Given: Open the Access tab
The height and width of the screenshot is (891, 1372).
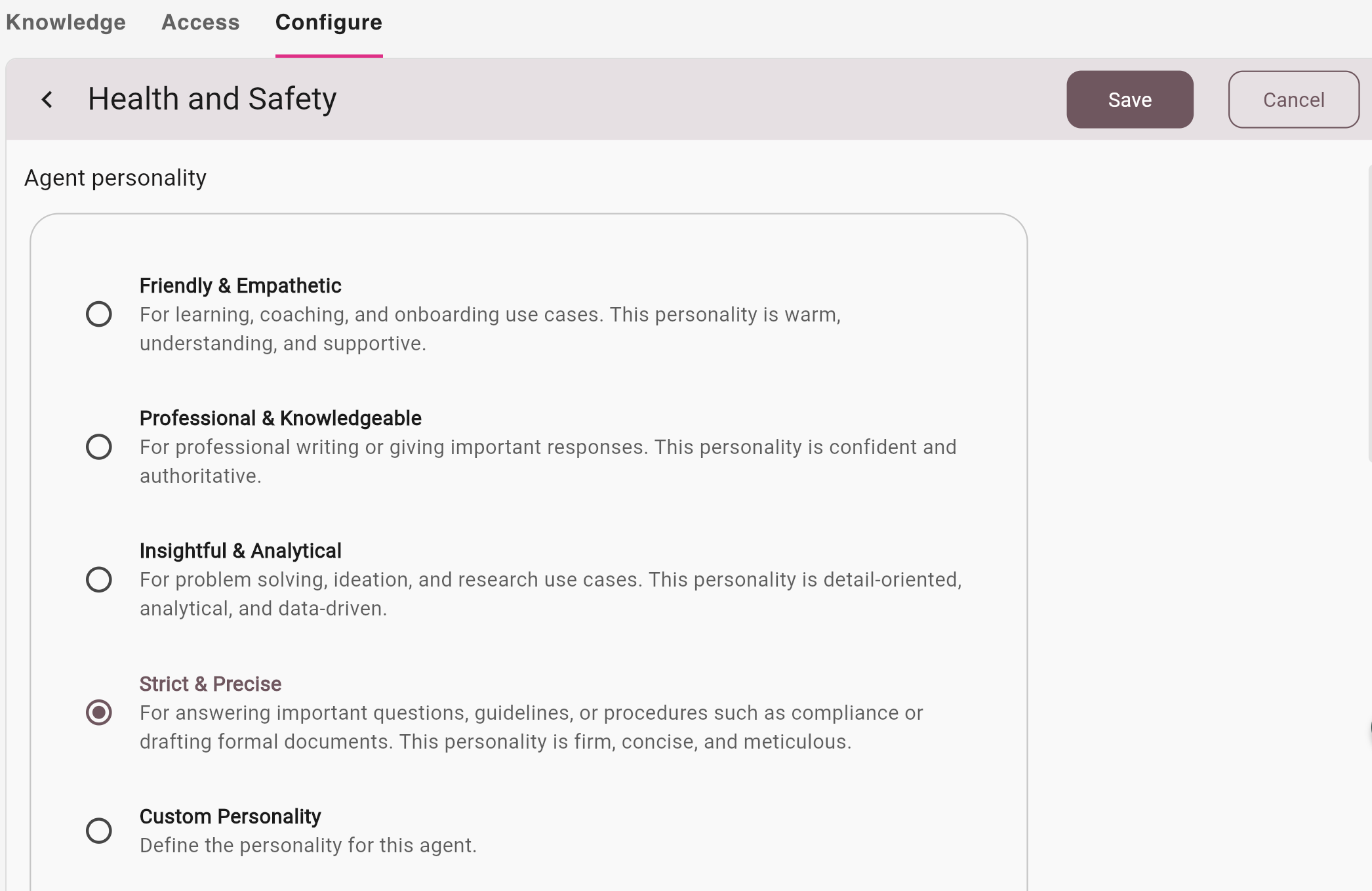Looking at the screenshot, I should tap(201, 22).
